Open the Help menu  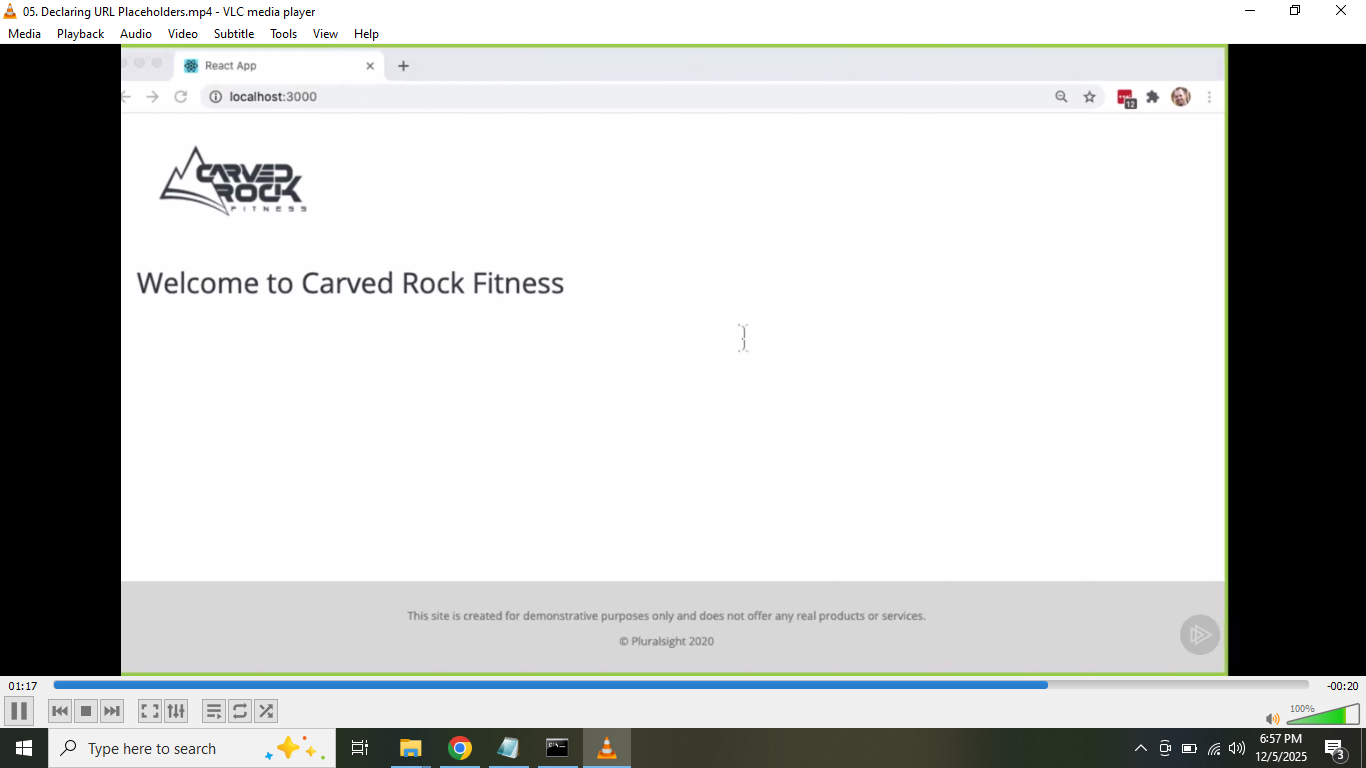(367, 34)
